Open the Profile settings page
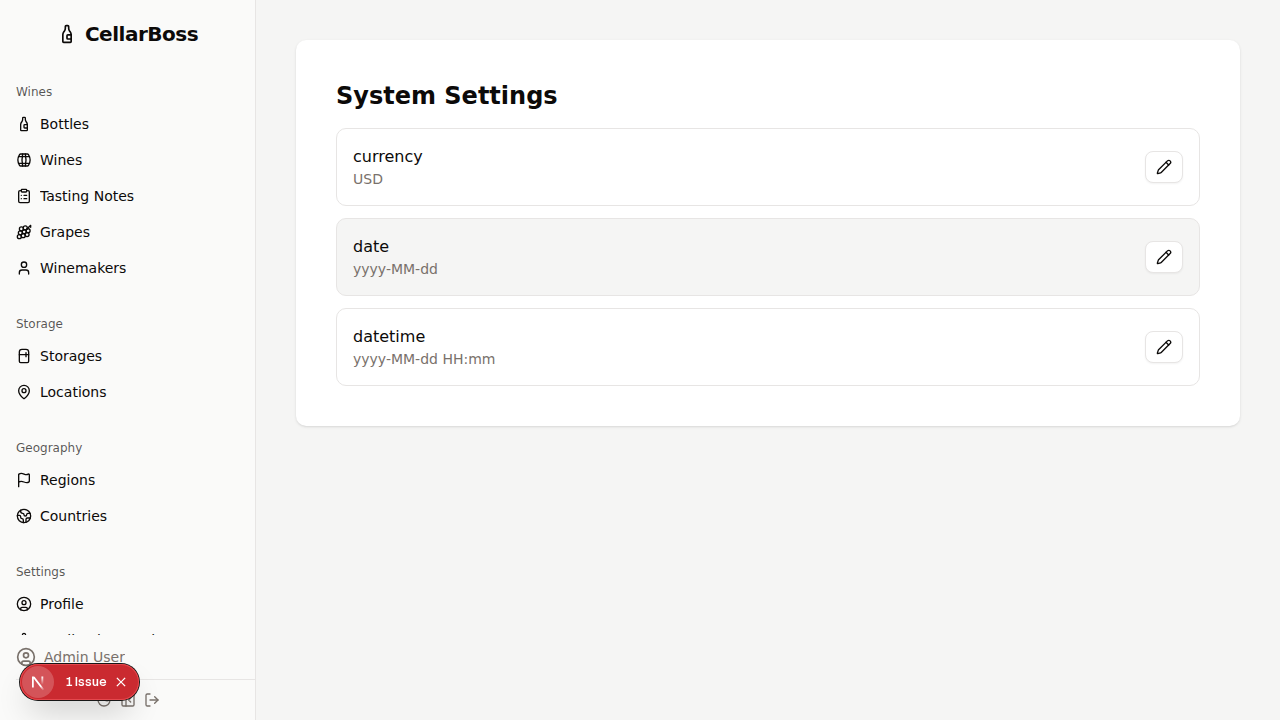This screenshot has width=1280, height=720. click(x=61, y=604)
